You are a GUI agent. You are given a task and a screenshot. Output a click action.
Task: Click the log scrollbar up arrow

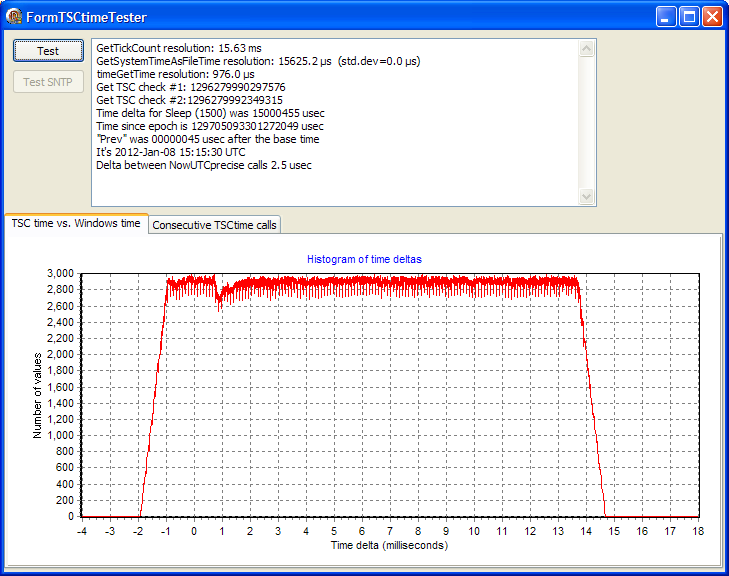click(587, 49)
